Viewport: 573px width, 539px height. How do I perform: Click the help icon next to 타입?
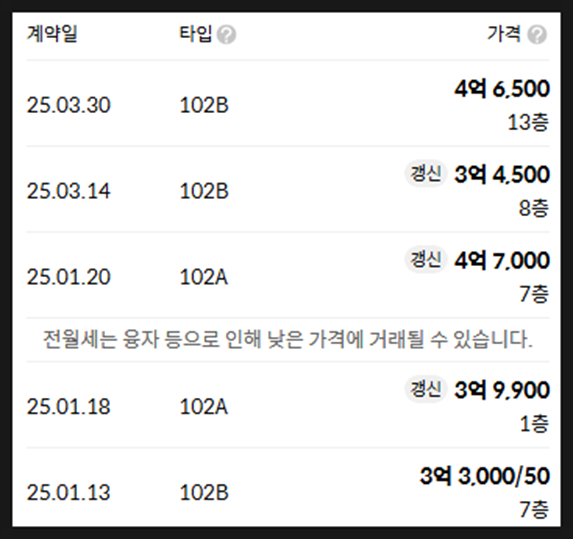tap(226, 35)
